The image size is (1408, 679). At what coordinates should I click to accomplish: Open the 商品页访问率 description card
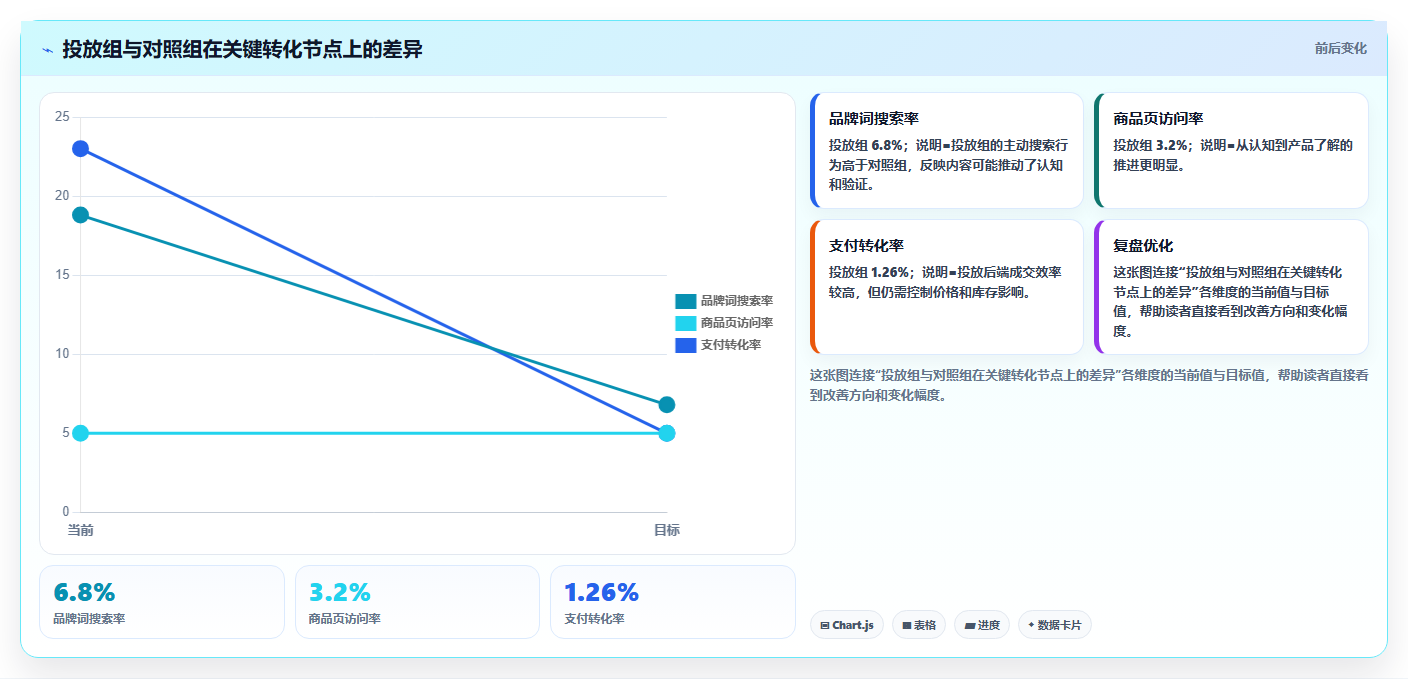click(1231, 150)
